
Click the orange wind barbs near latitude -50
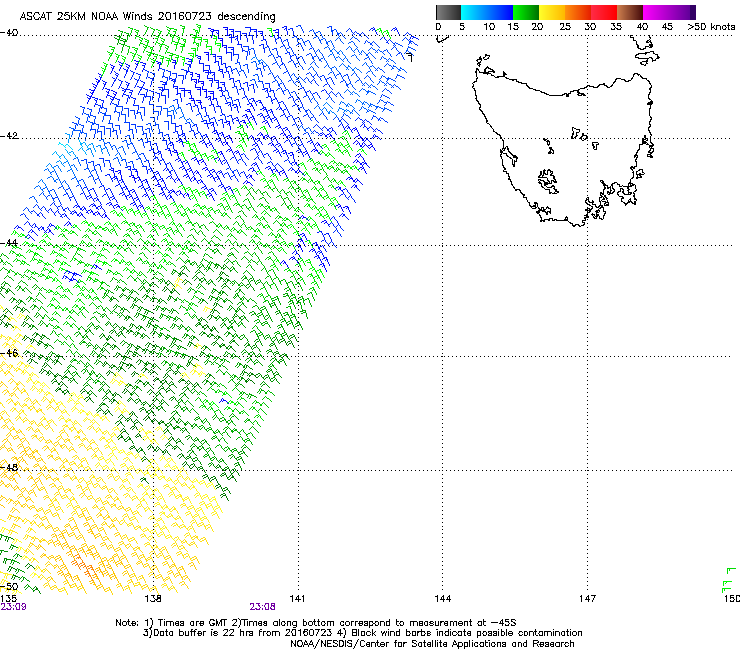point(84,566)
